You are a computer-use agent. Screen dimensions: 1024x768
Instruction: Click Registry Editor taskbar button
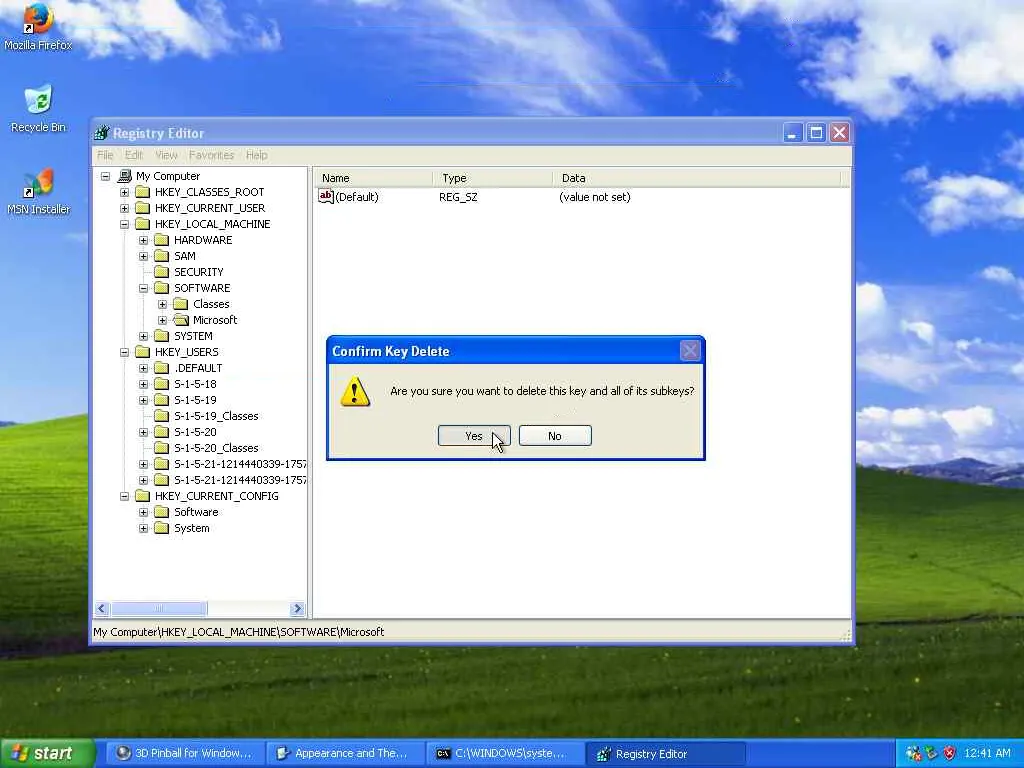coord(665,753)
